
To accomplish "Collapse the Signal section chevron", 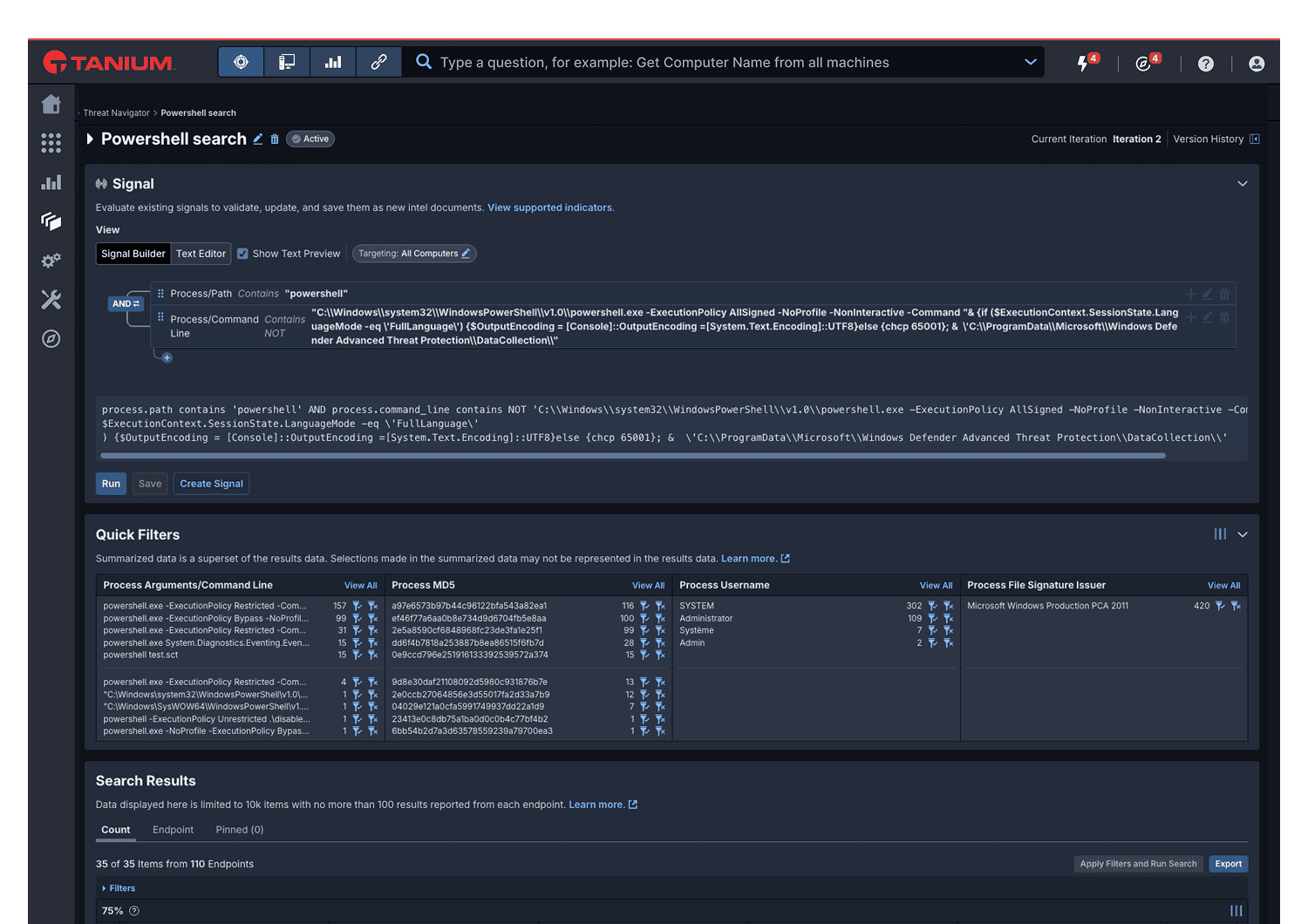I will [x=1243, y=184].
